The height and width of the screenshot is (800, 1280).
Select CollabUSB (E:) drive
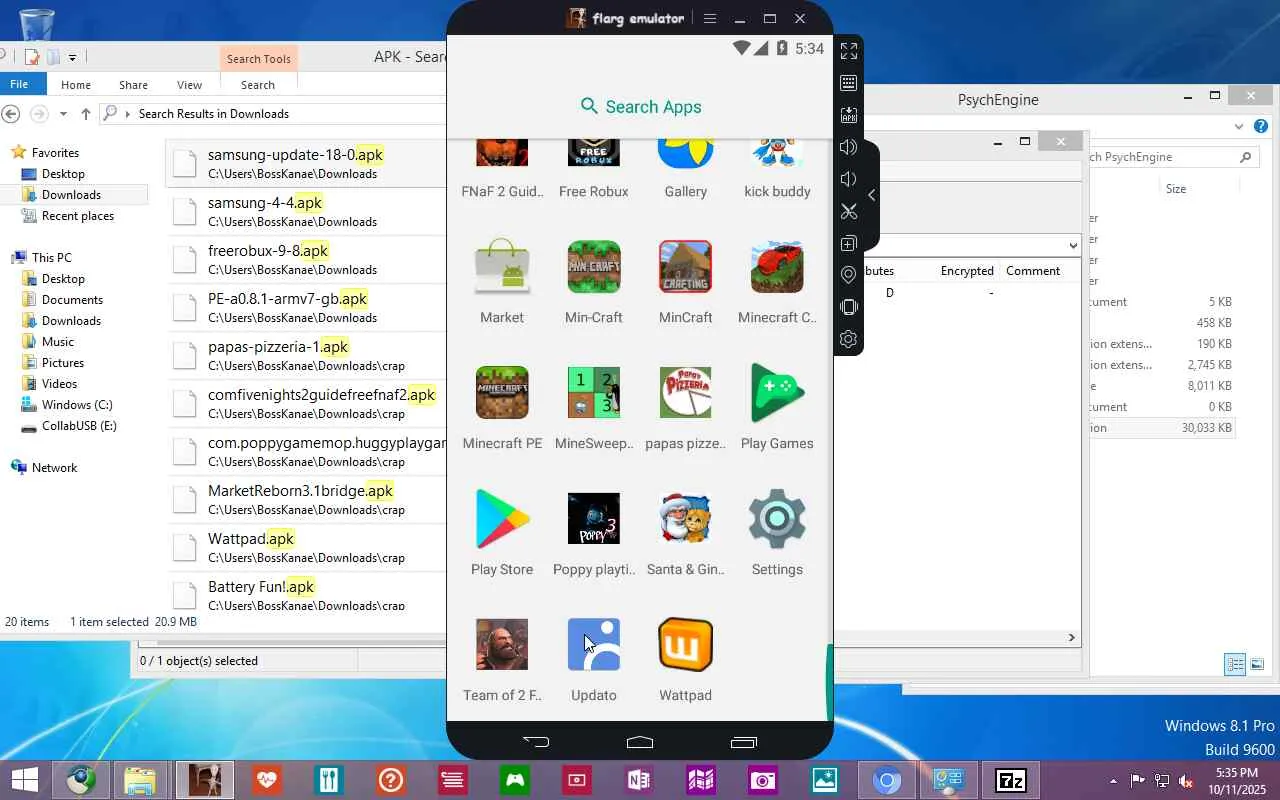(79, 426)
